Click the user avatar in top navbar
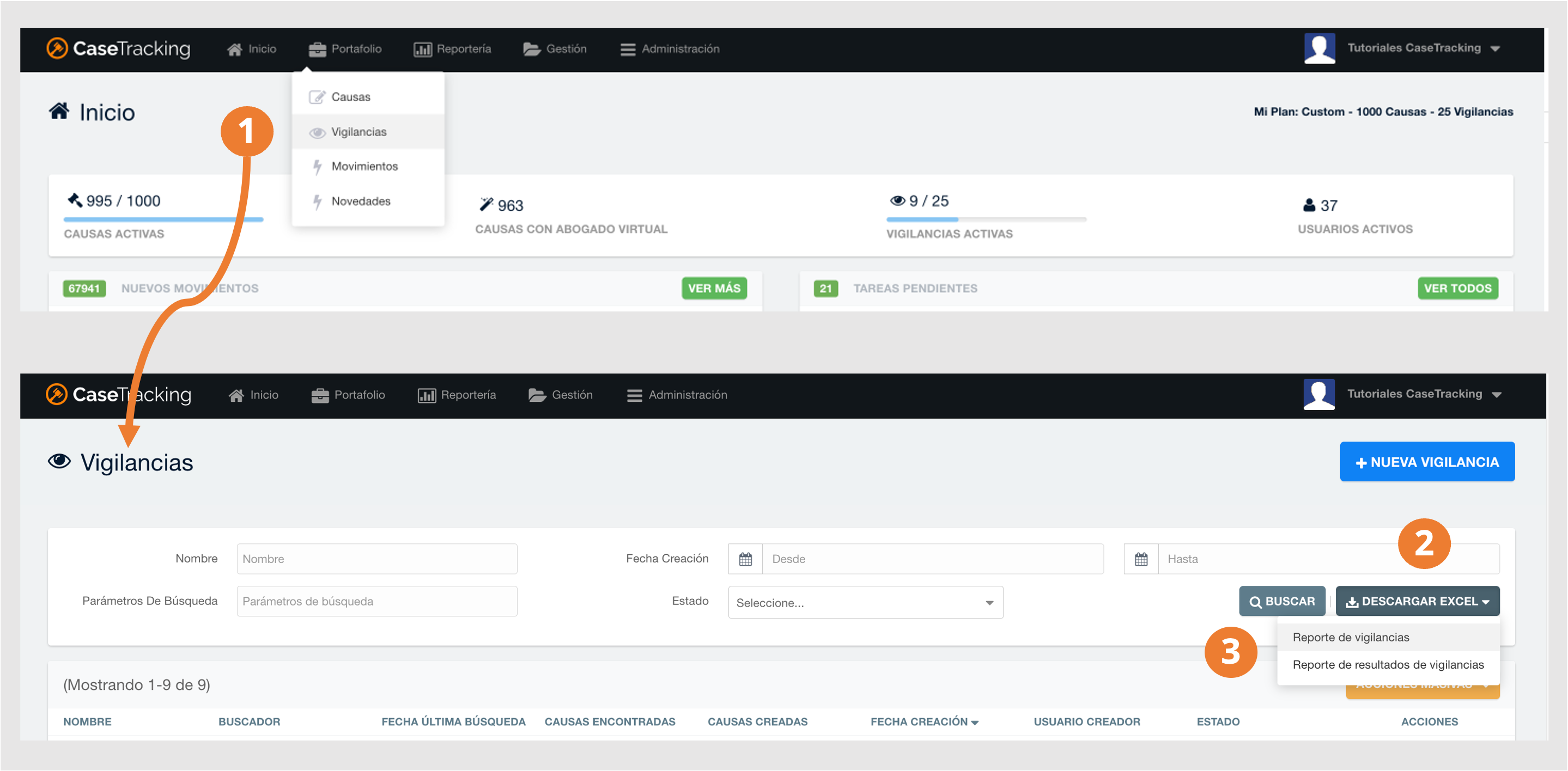The height and width of the screenshot is (771, 1568). pos(1319,48)
